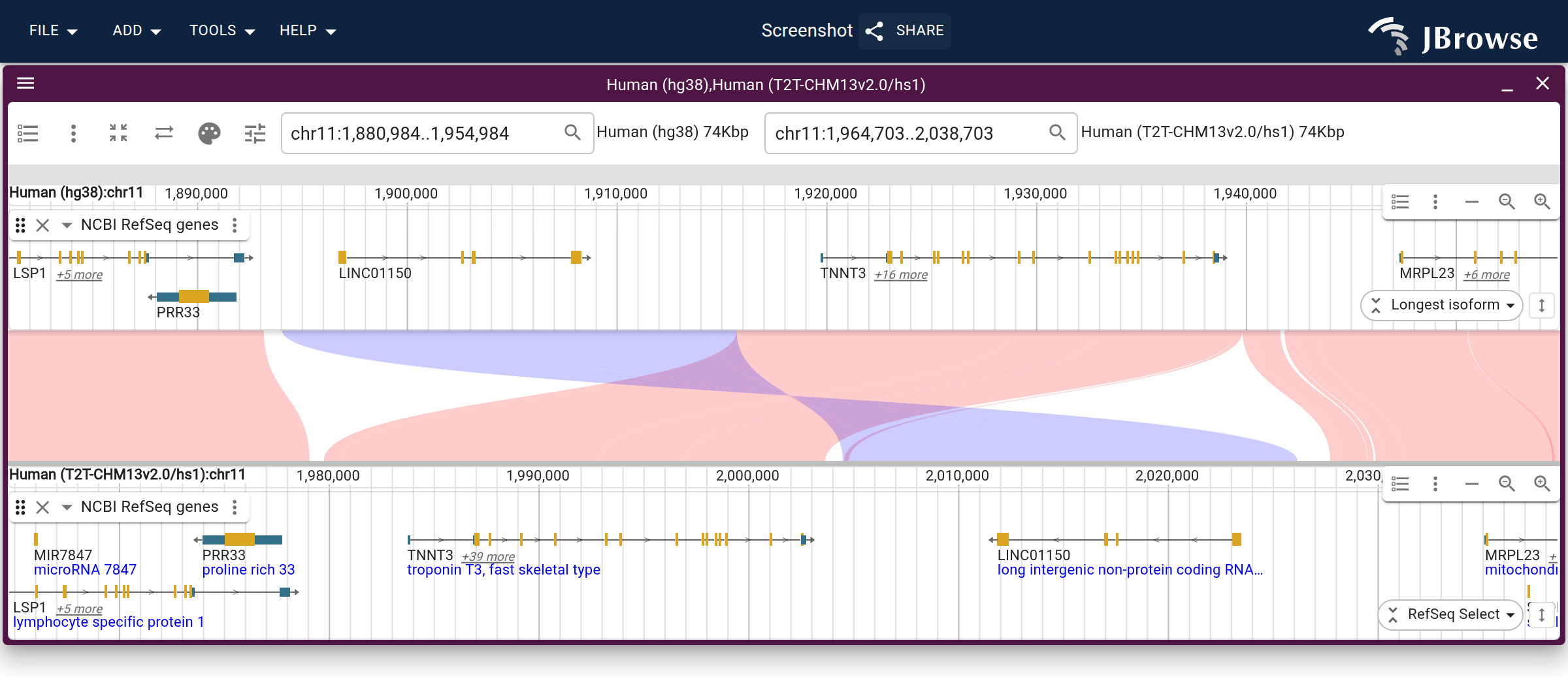1568x679 pixels.
Task: Grab drag handle of bottom NCBI RefSeq track
Action: coord(20,507)
